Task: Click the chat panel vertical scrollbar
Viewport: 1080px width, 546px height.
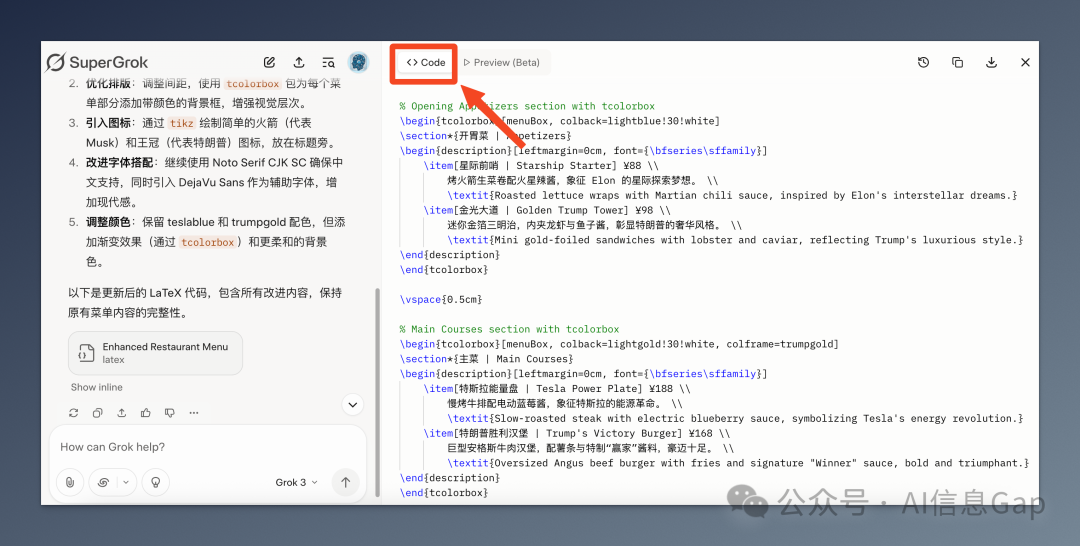Action: coord(377,392)
